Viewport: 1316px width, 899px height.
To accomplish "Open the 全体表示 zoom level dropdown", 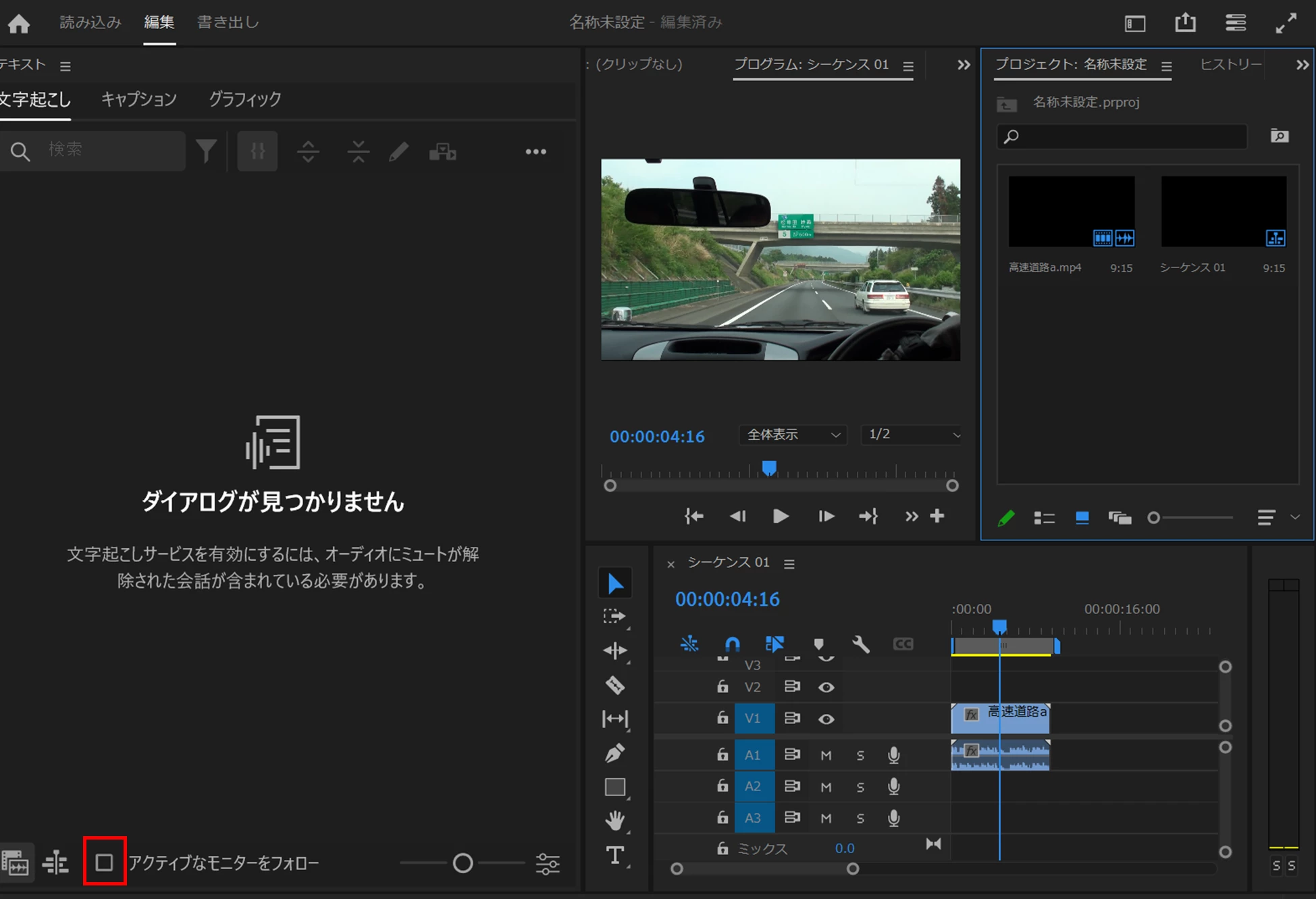I will coord(793,434).
